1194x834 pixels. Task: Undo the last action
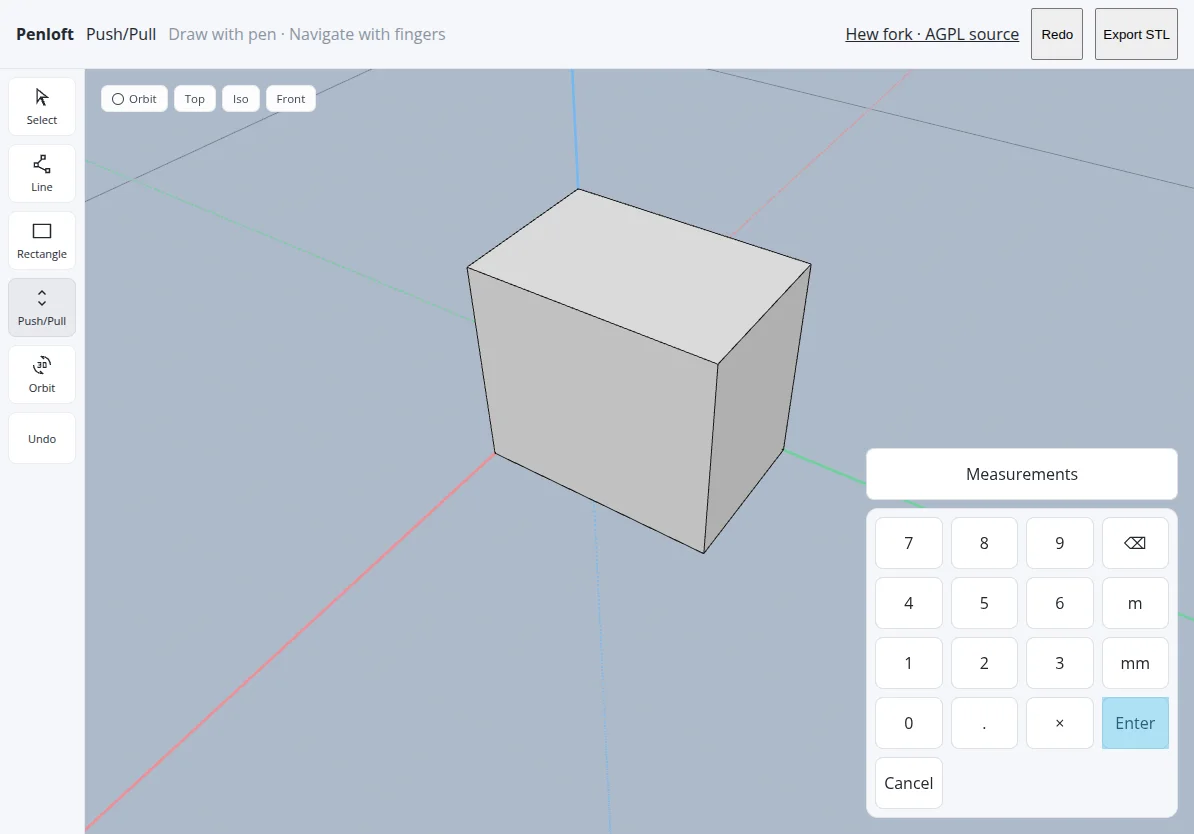click(42, 439)
